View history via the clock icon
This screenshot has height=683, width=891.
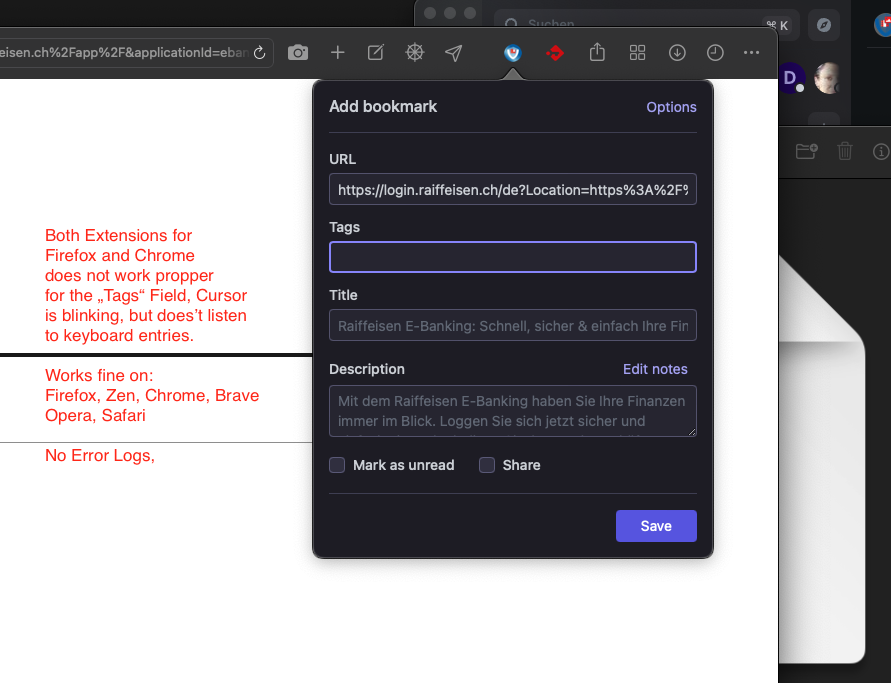pos(715,53)
